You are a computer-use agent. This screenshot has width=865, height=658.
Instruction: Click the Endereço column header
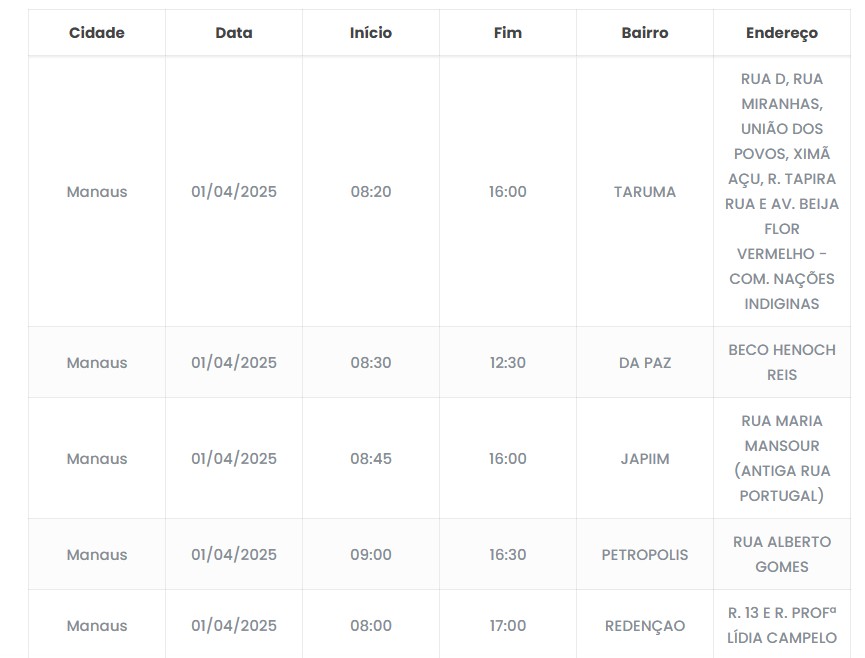point(782,33)
